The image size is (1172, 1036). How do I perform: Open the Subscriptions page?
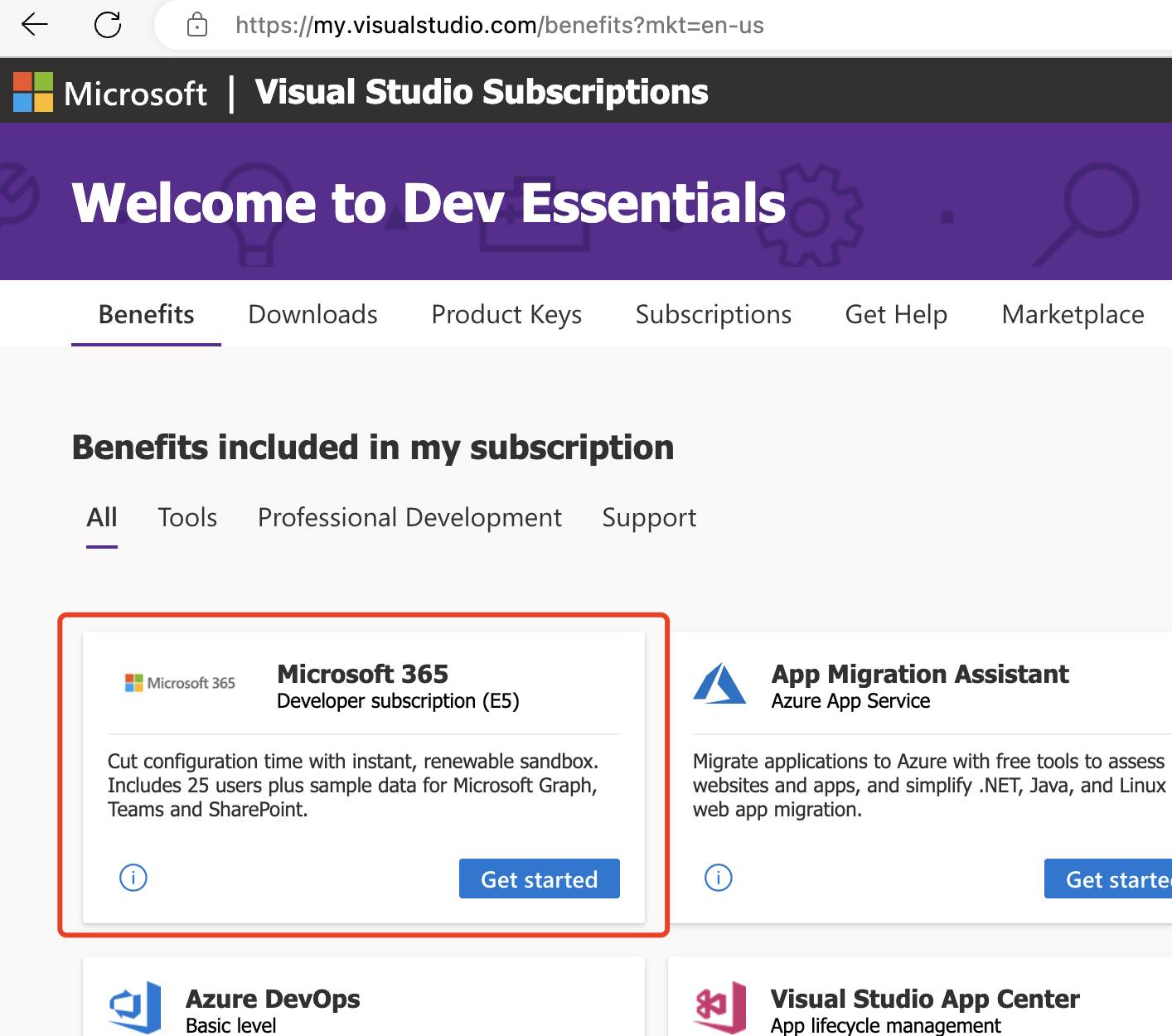click(713, 314)
